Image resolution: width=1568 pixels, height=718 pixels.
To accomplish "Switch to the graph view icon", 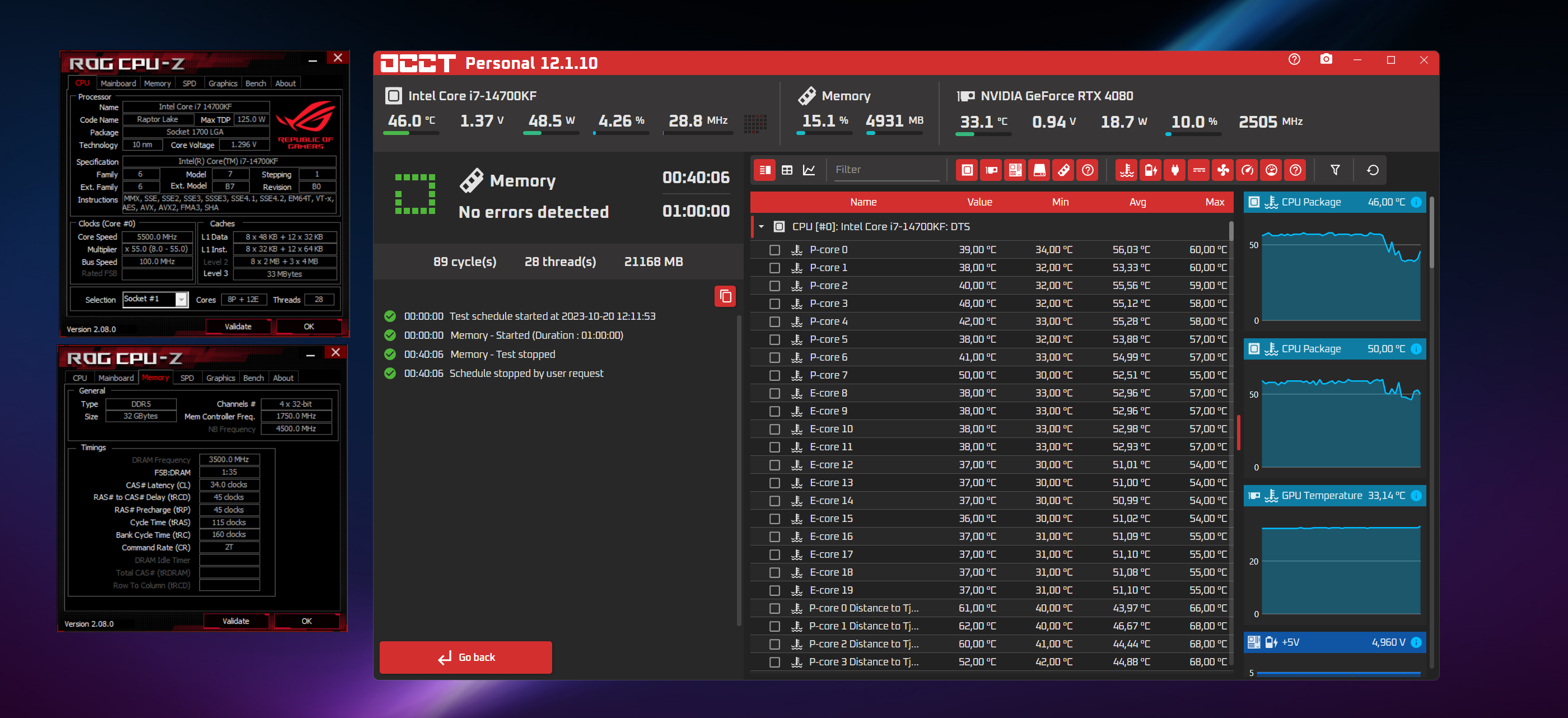I will (x=809, y=170).
